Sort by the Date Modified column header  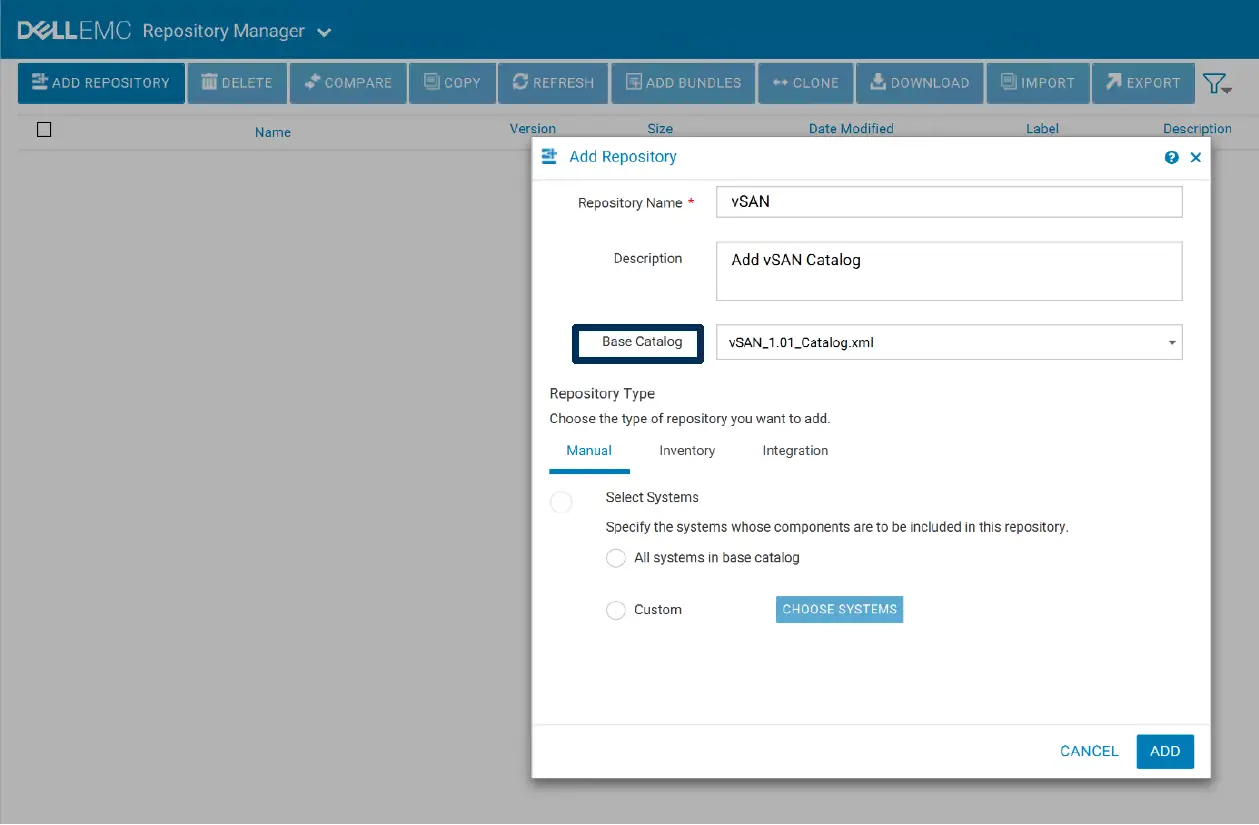coord(851,128)
